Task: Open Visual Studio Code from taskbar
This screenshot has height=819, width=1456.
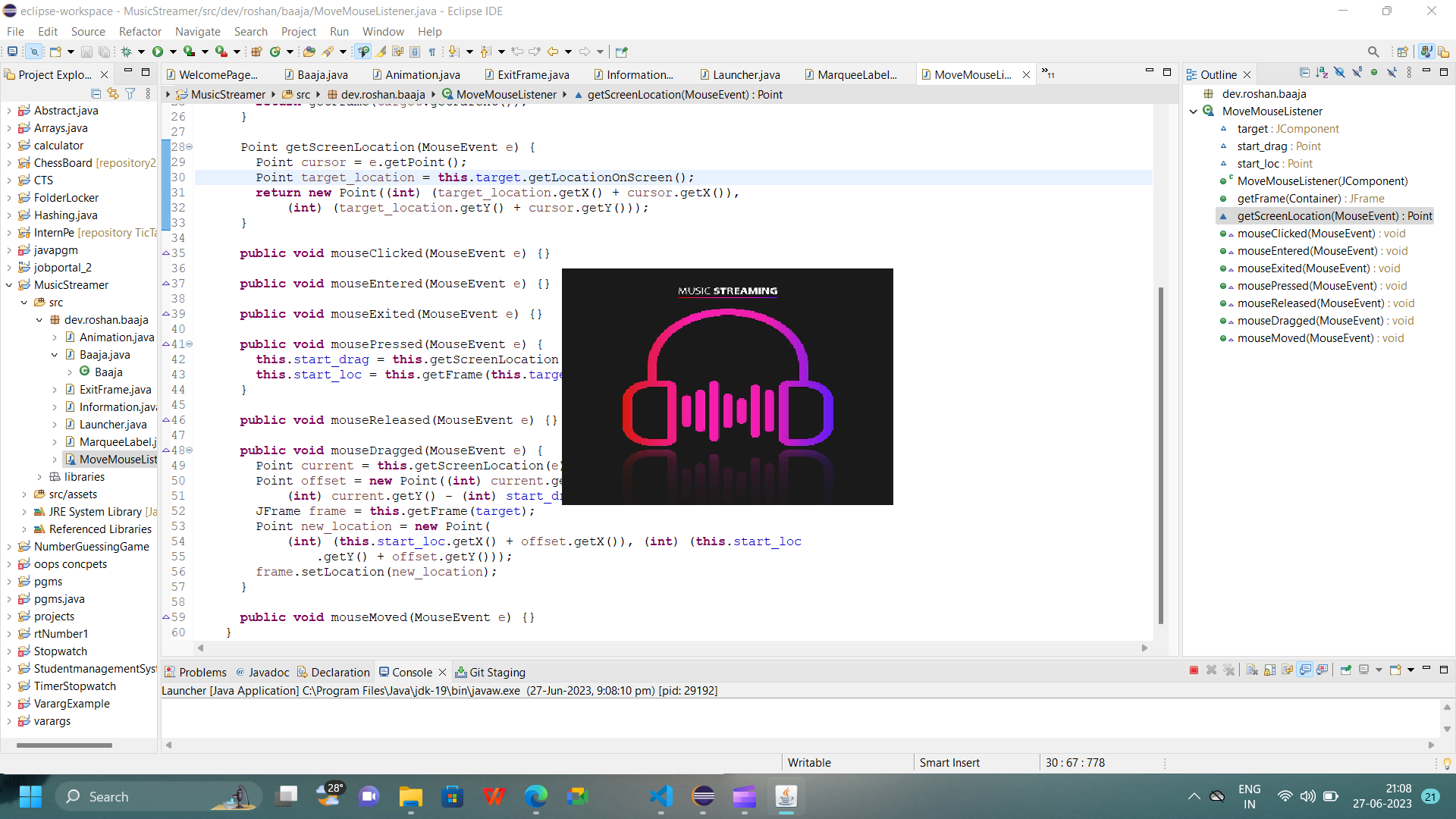Action: pyautogui.click(x=661, y=796)
